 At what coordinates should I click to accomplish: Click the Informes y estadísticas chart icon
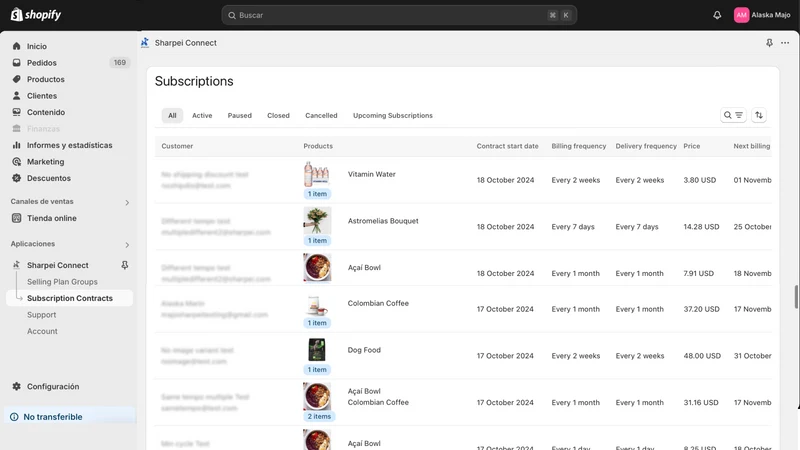click(16, 145)
